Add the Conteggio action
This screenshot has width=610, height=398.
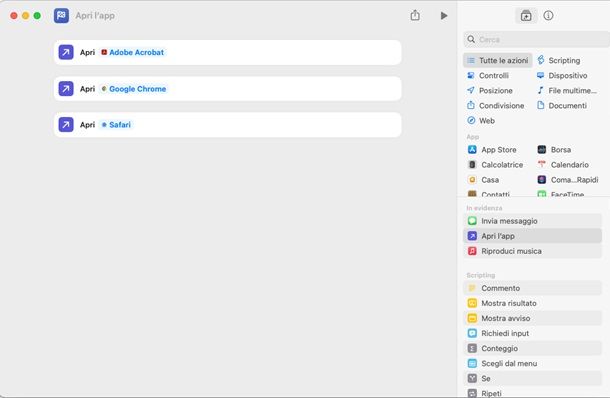tap(533, 348)
